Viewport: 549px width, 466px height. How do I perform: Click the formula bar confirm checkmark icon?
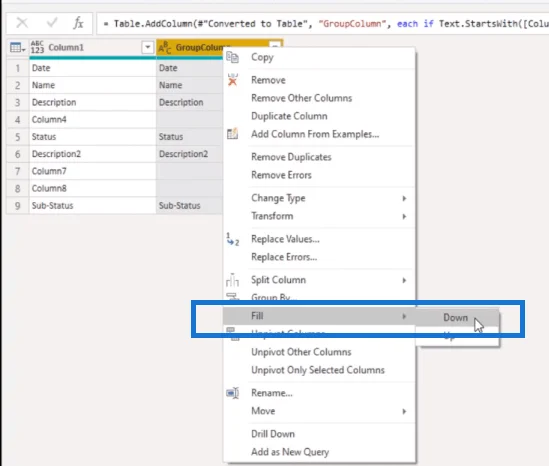point(52,23)
